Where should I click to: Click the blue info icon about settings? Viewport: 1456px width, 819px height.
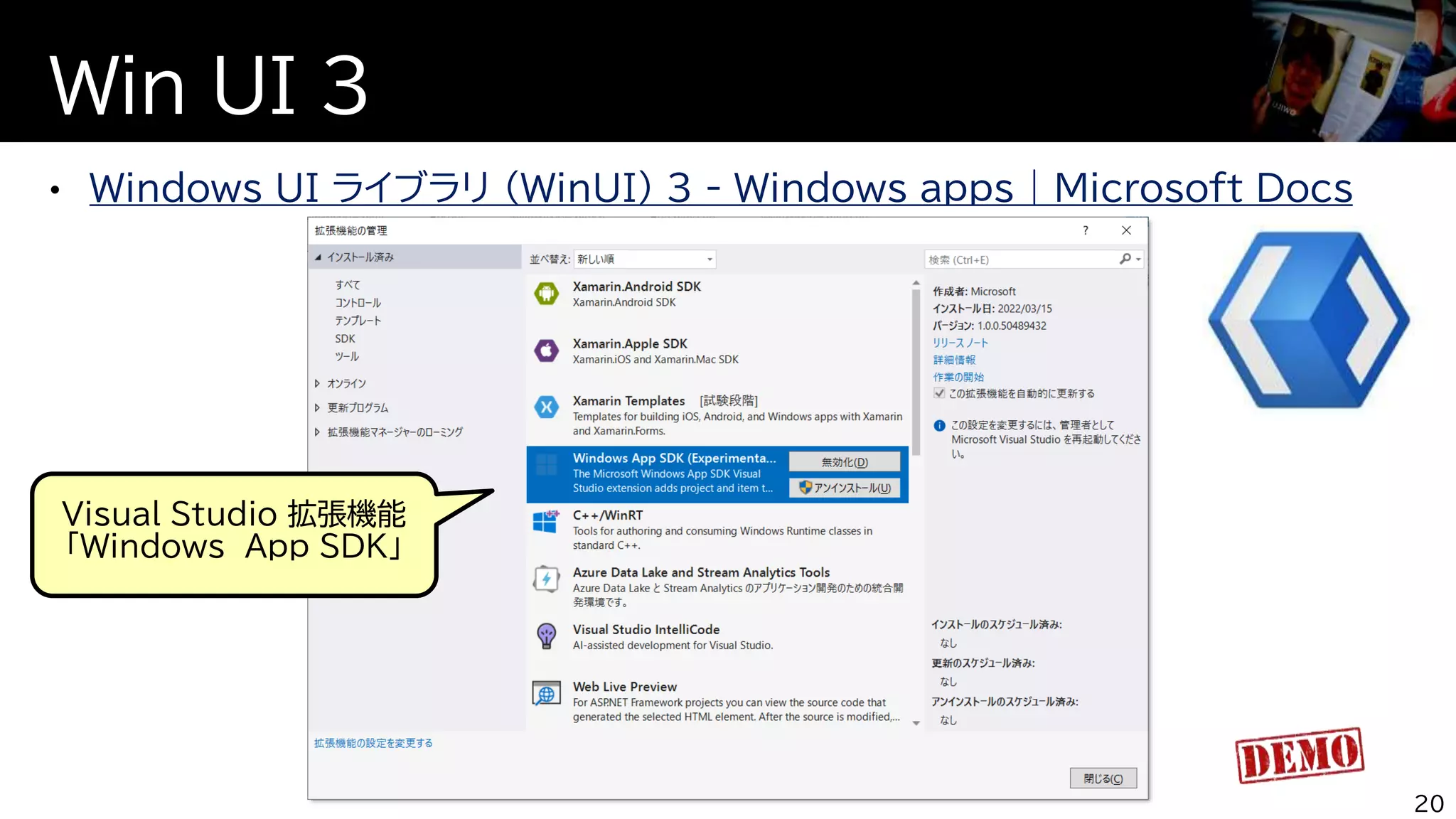[939, 425]
